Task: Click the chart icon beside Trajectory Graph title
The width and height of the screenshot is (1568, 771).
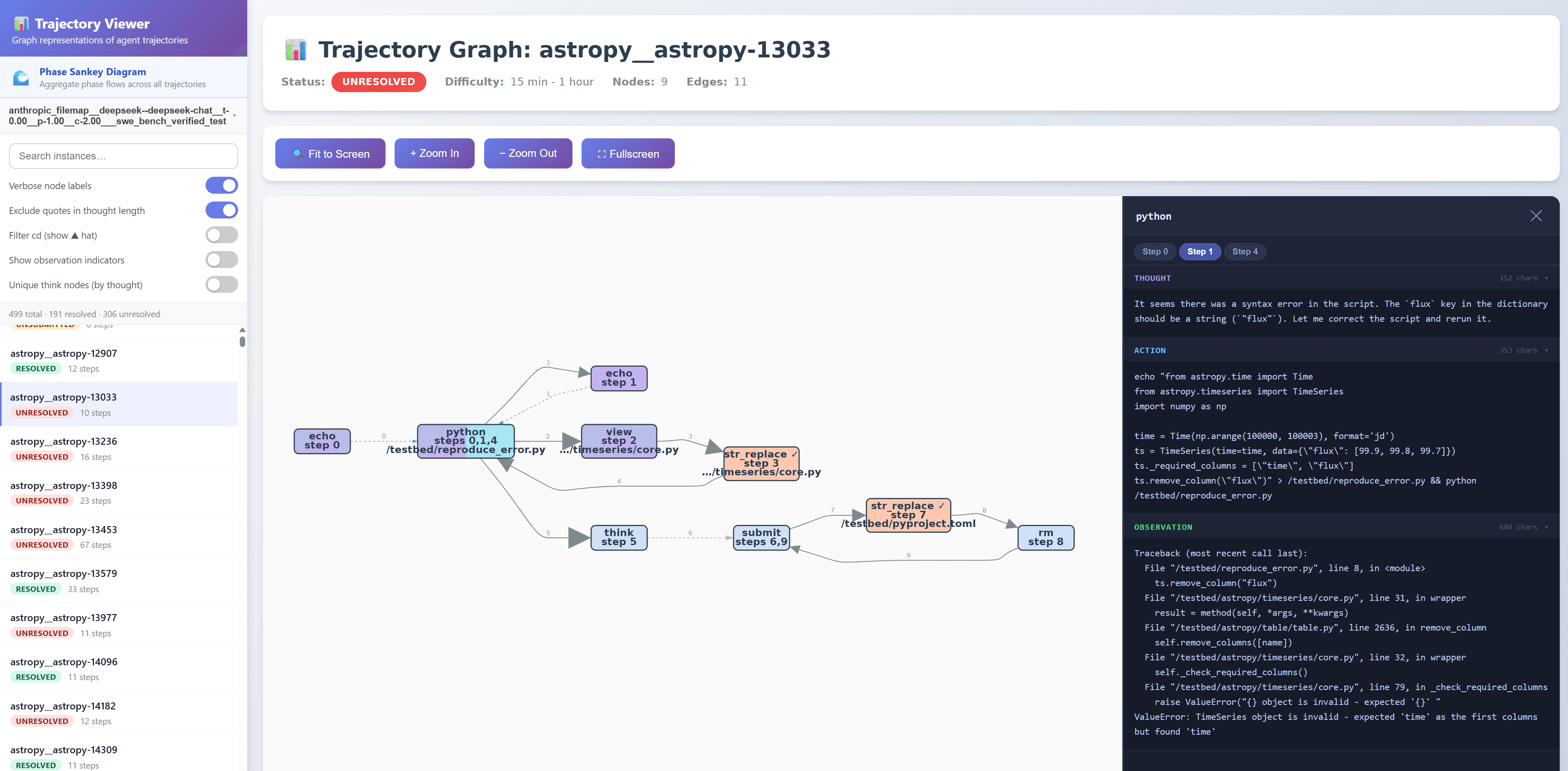Action: point(296,50)
